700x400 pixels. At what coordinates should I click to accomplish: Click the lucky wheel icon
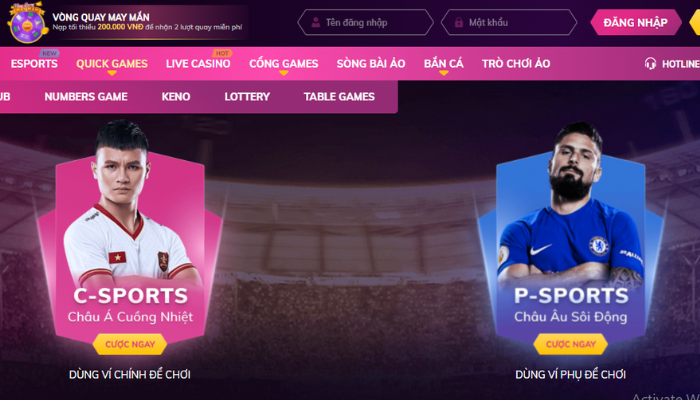tap(28, 22)
